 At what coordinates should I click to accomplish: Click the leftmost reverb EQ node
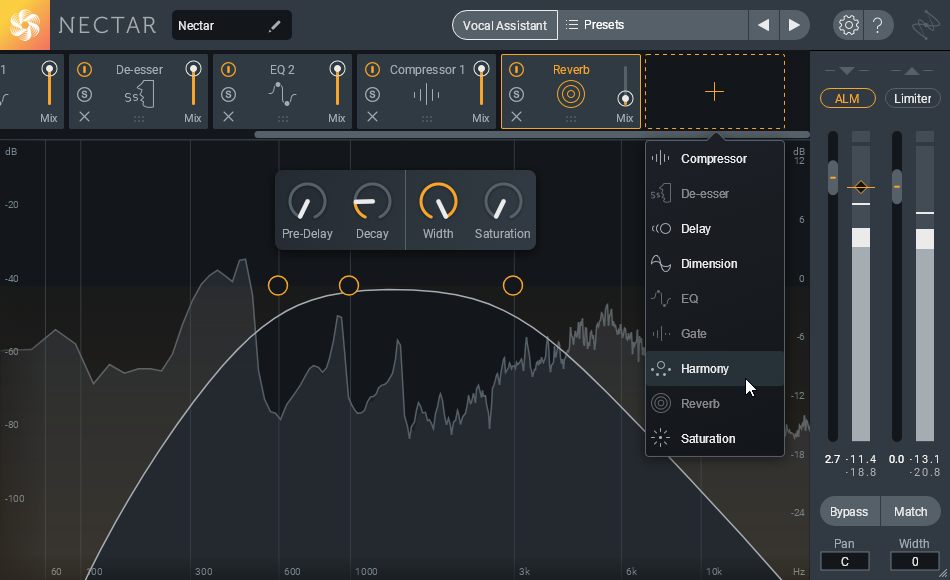[278, 285]
